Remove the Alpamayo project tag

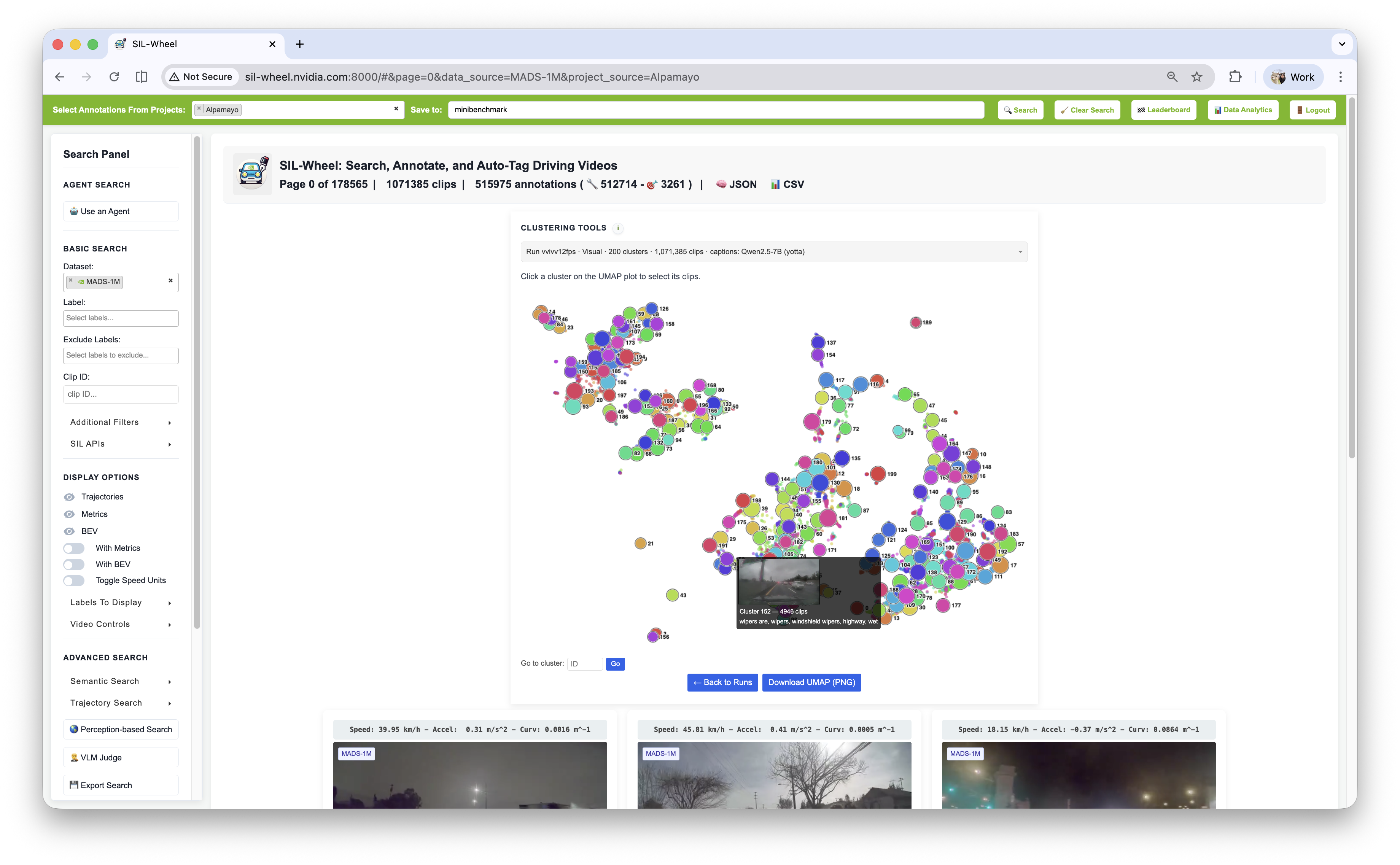[x=199, y=109]
